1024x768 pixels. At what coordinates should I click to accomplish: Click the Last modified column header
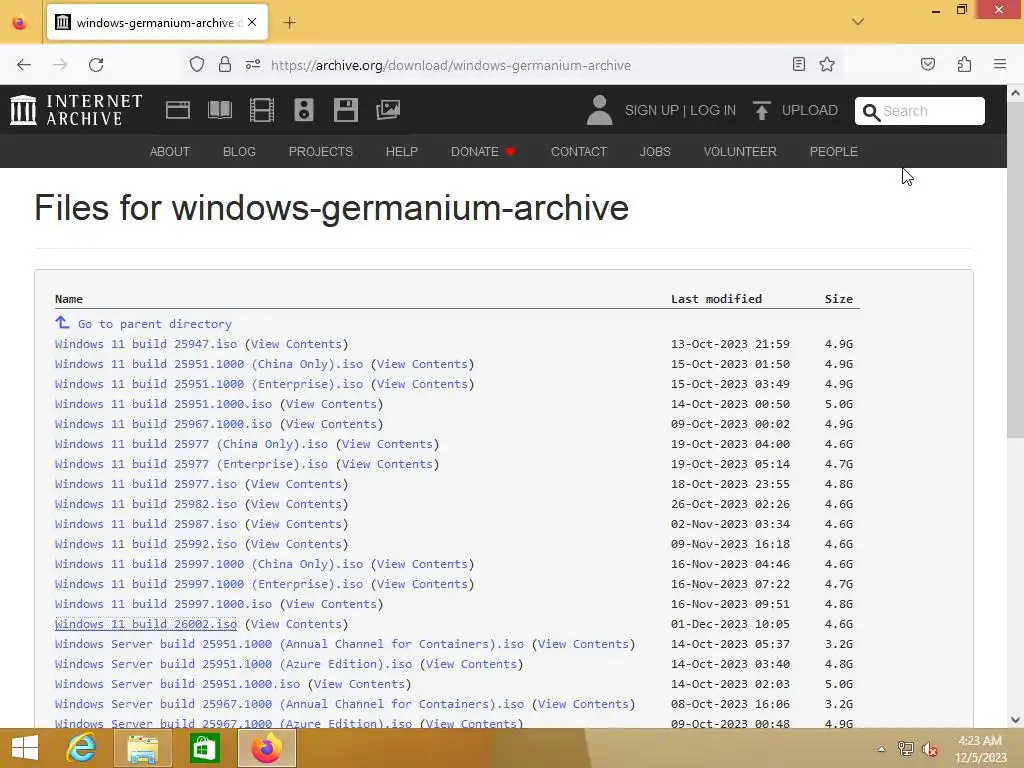pyautogui.click(x=716, y=299)
